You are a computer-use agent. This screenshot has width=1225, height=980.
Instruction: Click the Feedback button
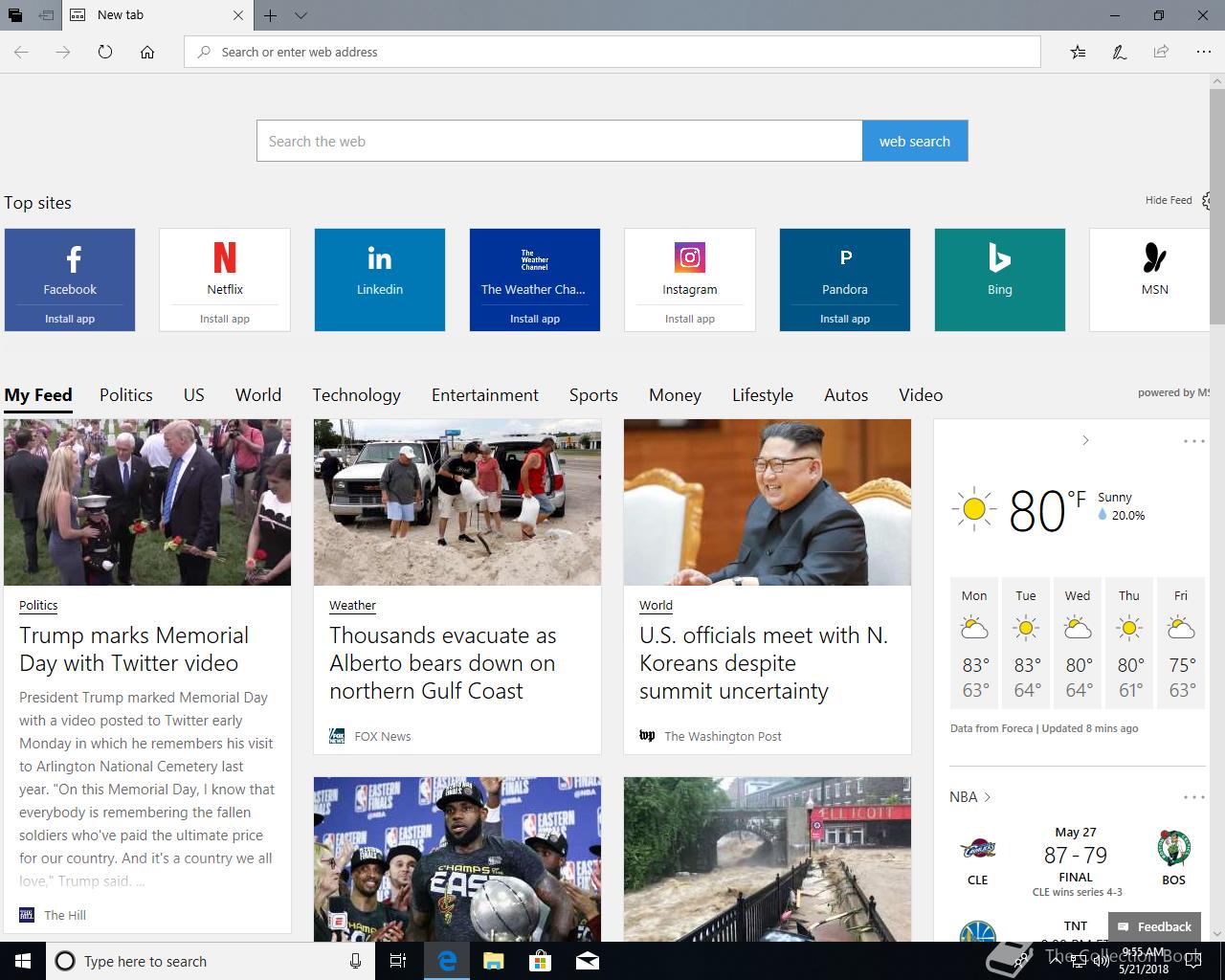pos(1154,926)
